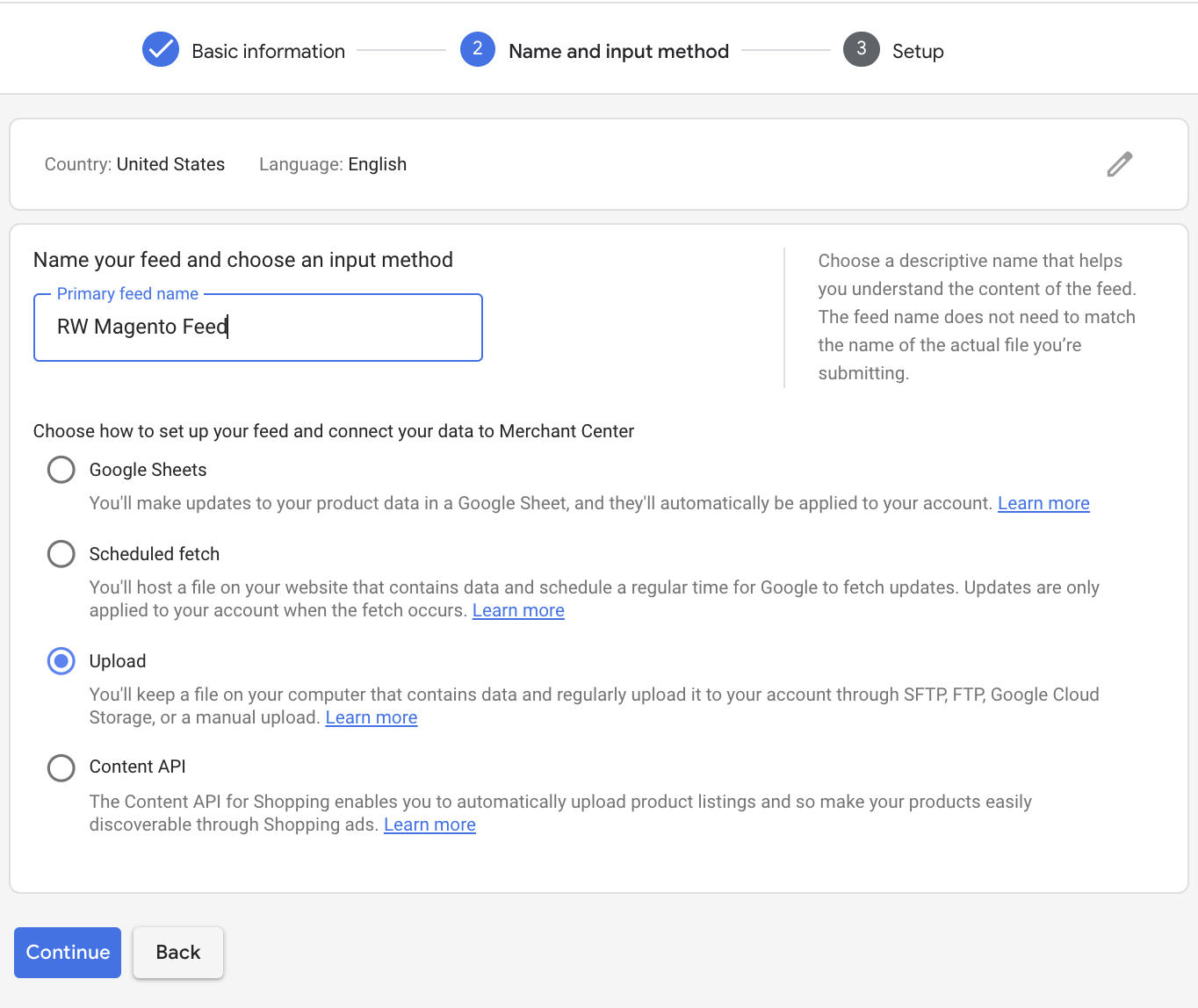Image resolution: width=1198 pixels, height=1008 pixels.
Task: Go to Basic information step label
Action: [268, 51]
